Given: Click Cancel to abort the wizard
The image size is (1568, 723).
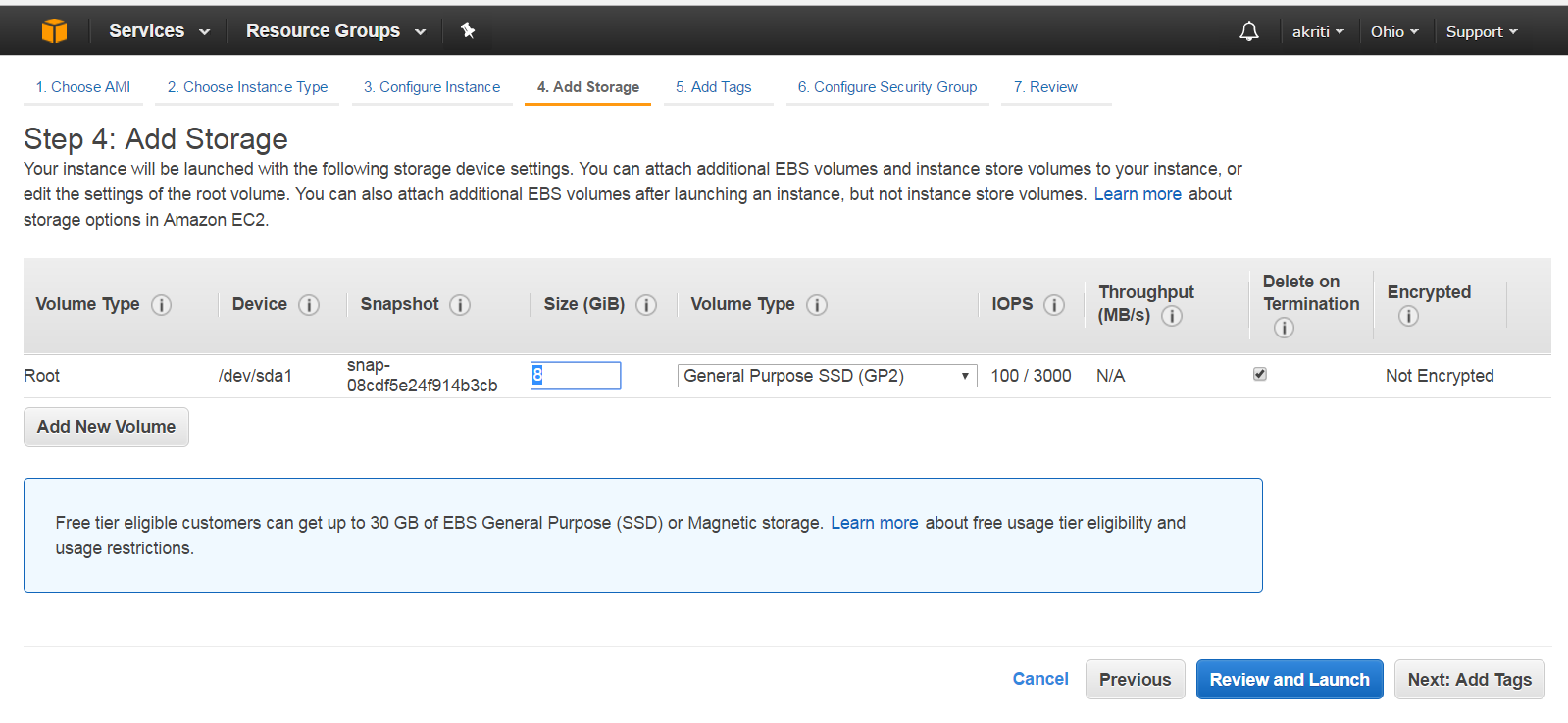Looking at the screenshot, I should click(x=1040, y=679).
